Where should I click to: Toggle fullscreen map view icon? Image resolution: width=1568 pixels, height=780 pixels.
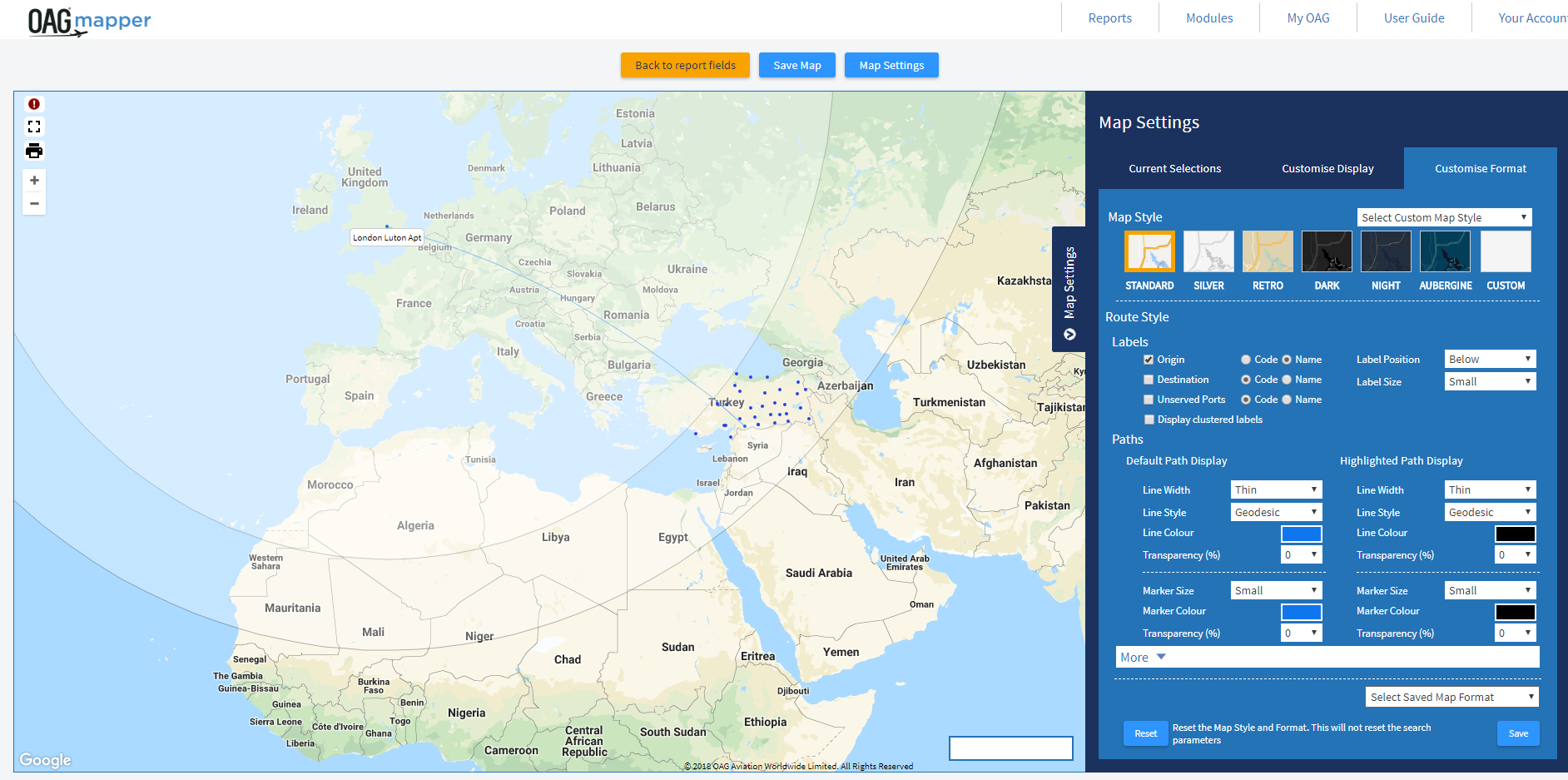pyautogui.click(x=34, y=127)
